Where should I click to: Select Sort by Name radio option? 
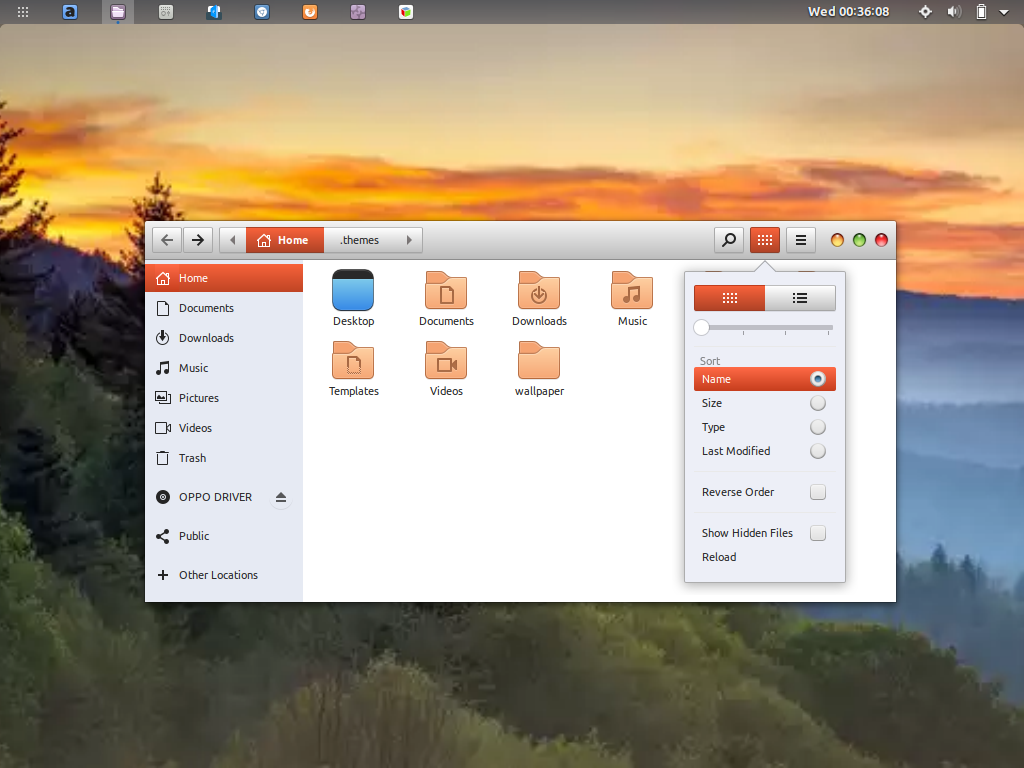coord(765,379)
